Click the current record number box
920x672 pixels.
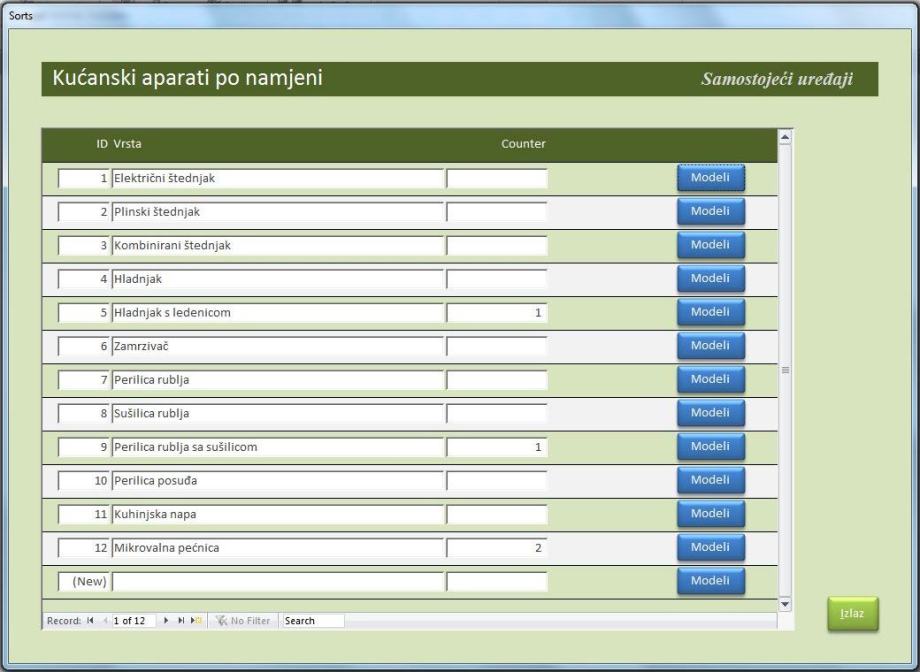tap(133, 620)
